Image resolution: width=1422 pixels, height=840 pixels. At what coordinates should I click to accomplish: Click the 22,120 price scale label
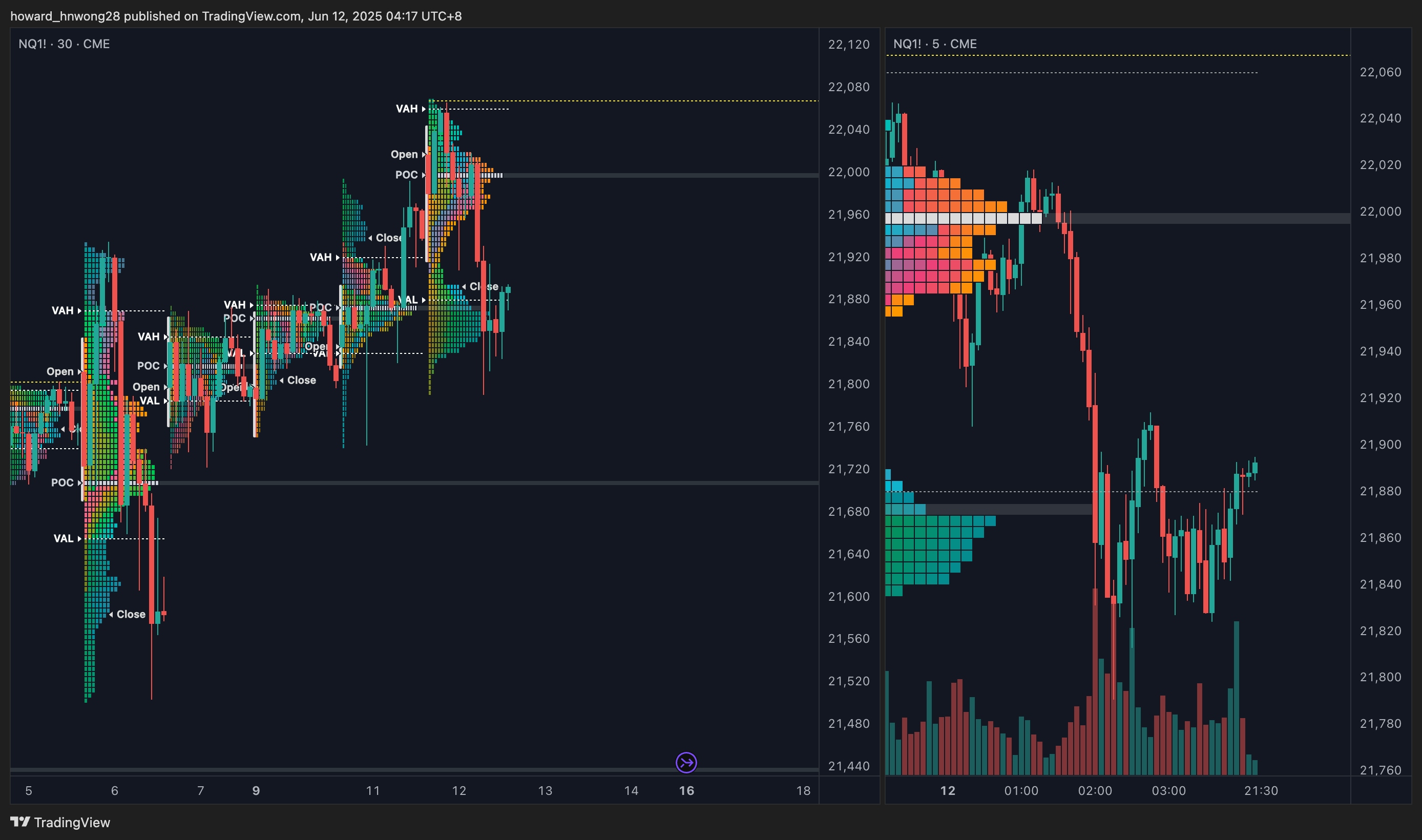(849, 44)
